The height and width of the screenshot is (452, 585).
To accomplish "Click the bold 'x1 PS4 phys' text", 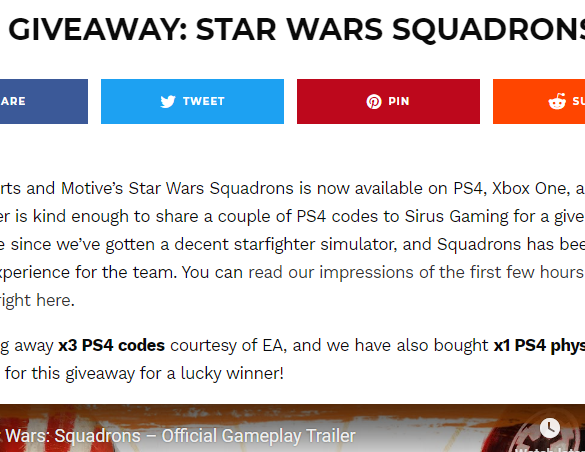I will [x=539, y=346].
